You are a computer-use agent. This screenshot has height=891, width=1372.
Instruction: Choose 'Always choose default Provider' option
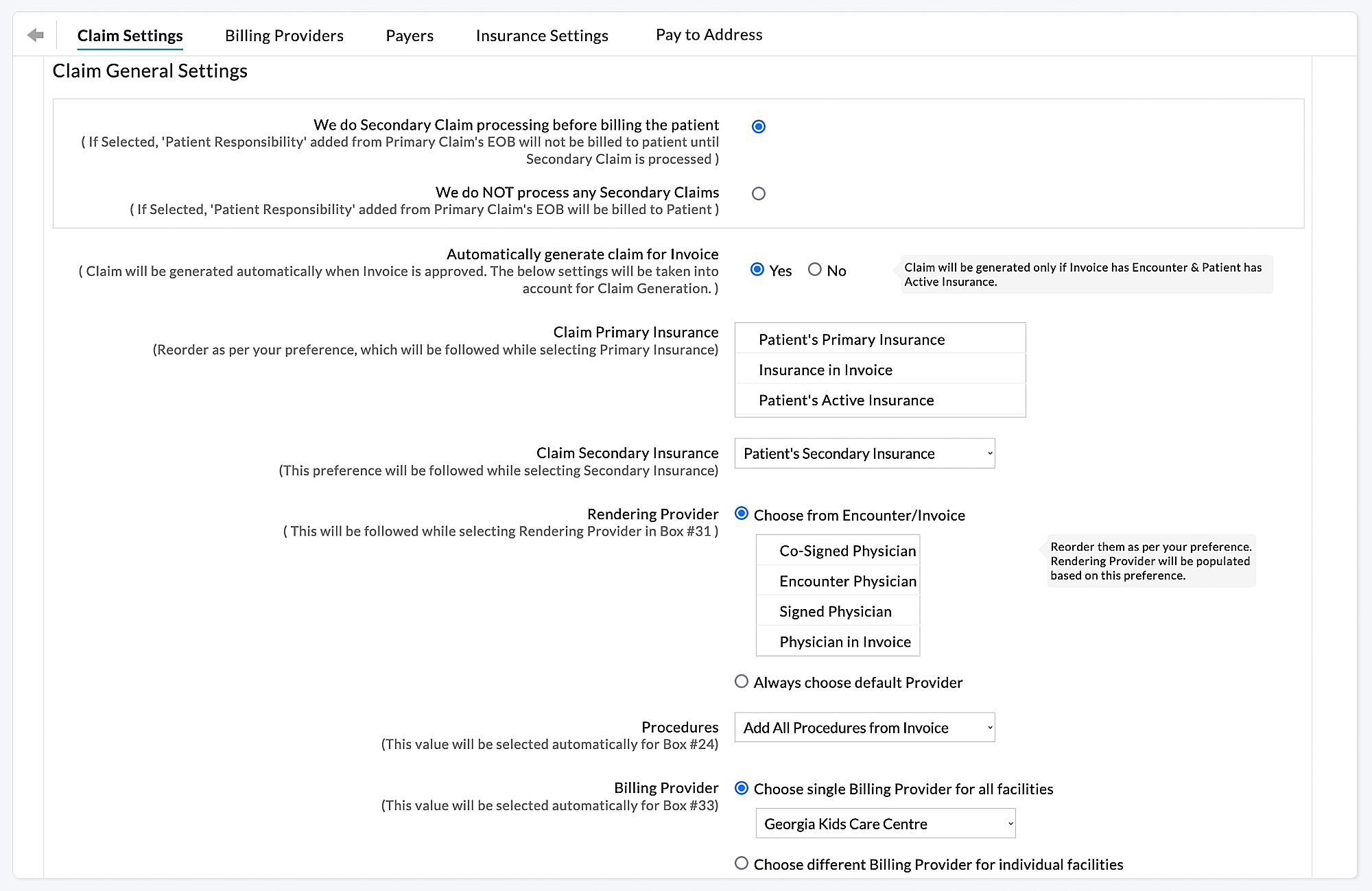742,681
